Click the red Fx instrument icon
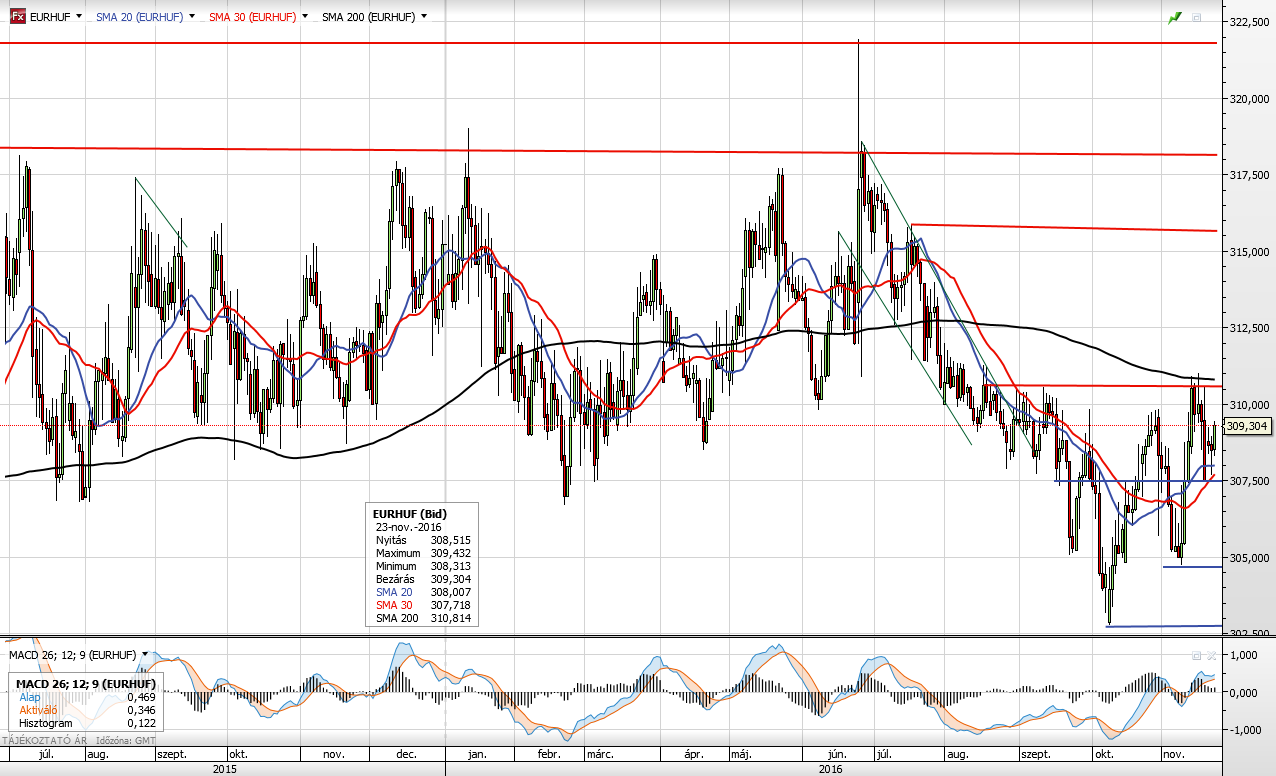Viewport: 1276px width, 776px height. [x=19, y=17]
